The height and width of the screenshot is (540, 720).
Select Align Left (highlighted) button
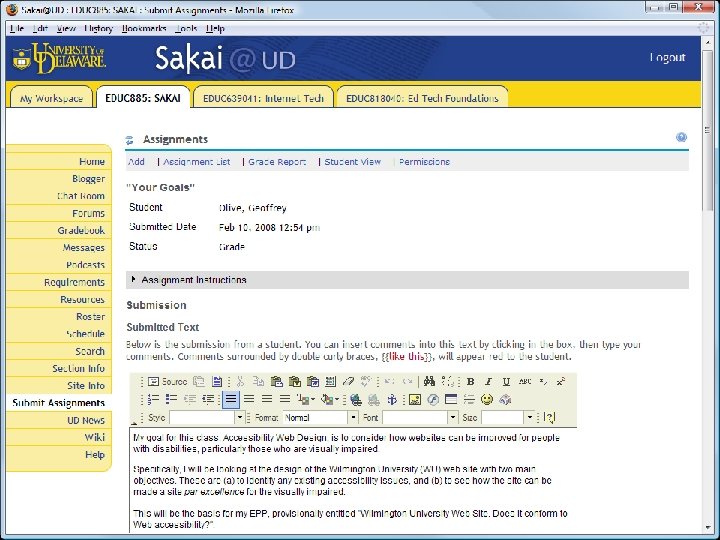231,399
